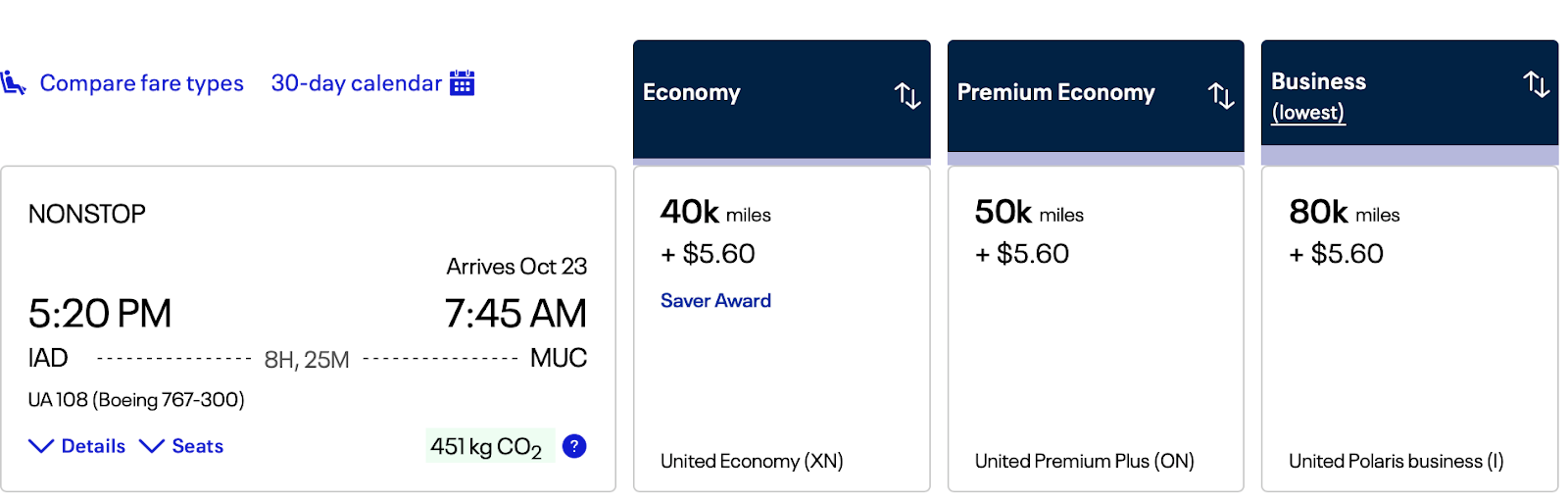Sort by Economy using the arrows icon

pos(907,95)
